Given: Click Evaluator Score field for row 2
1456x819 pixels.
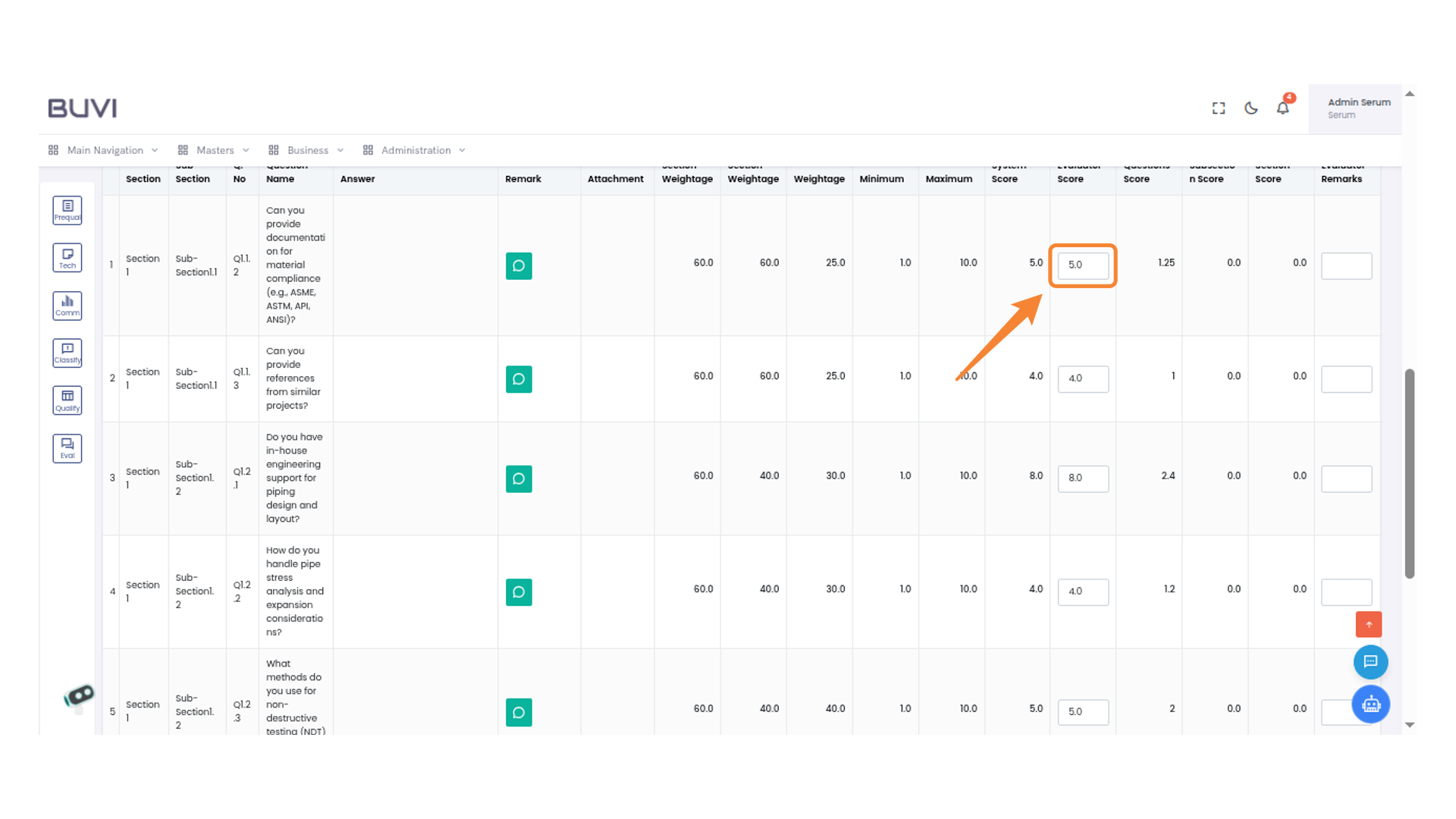Looking at the screenshot, I should [x=1083, y=378].
